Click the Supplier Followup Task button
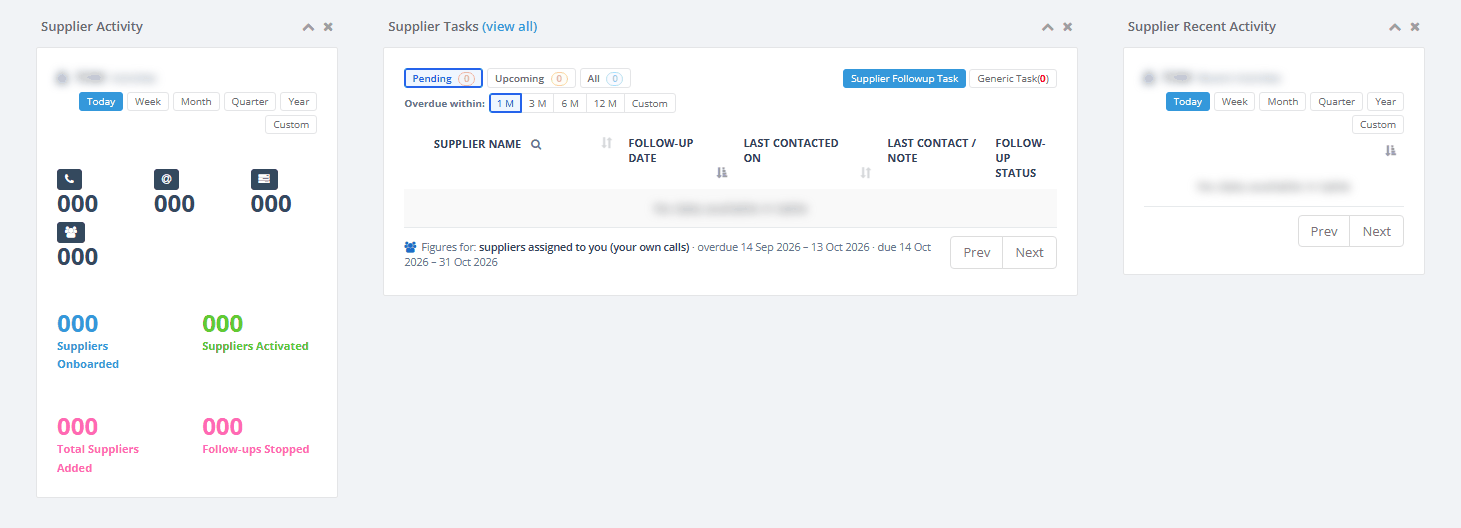Screen dimensions: 1461x528 [904, 78]
